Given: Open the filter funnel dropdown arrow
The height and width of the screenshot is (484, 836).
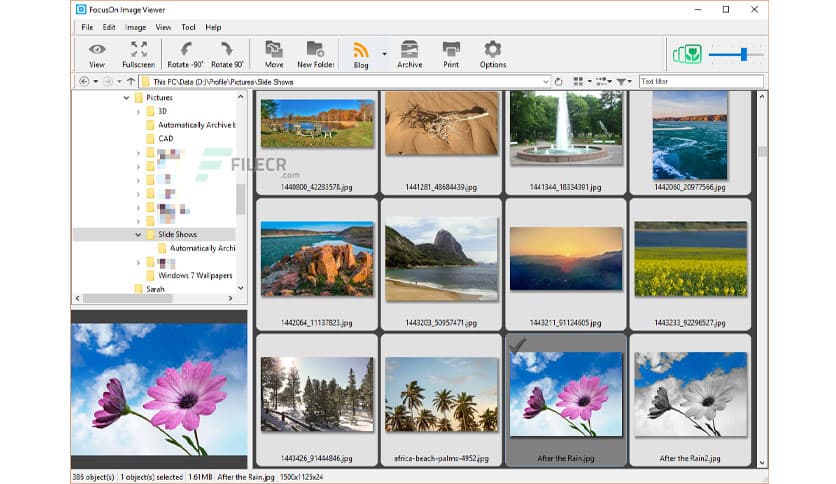Looking at the screenshot, I should point(630,82).
